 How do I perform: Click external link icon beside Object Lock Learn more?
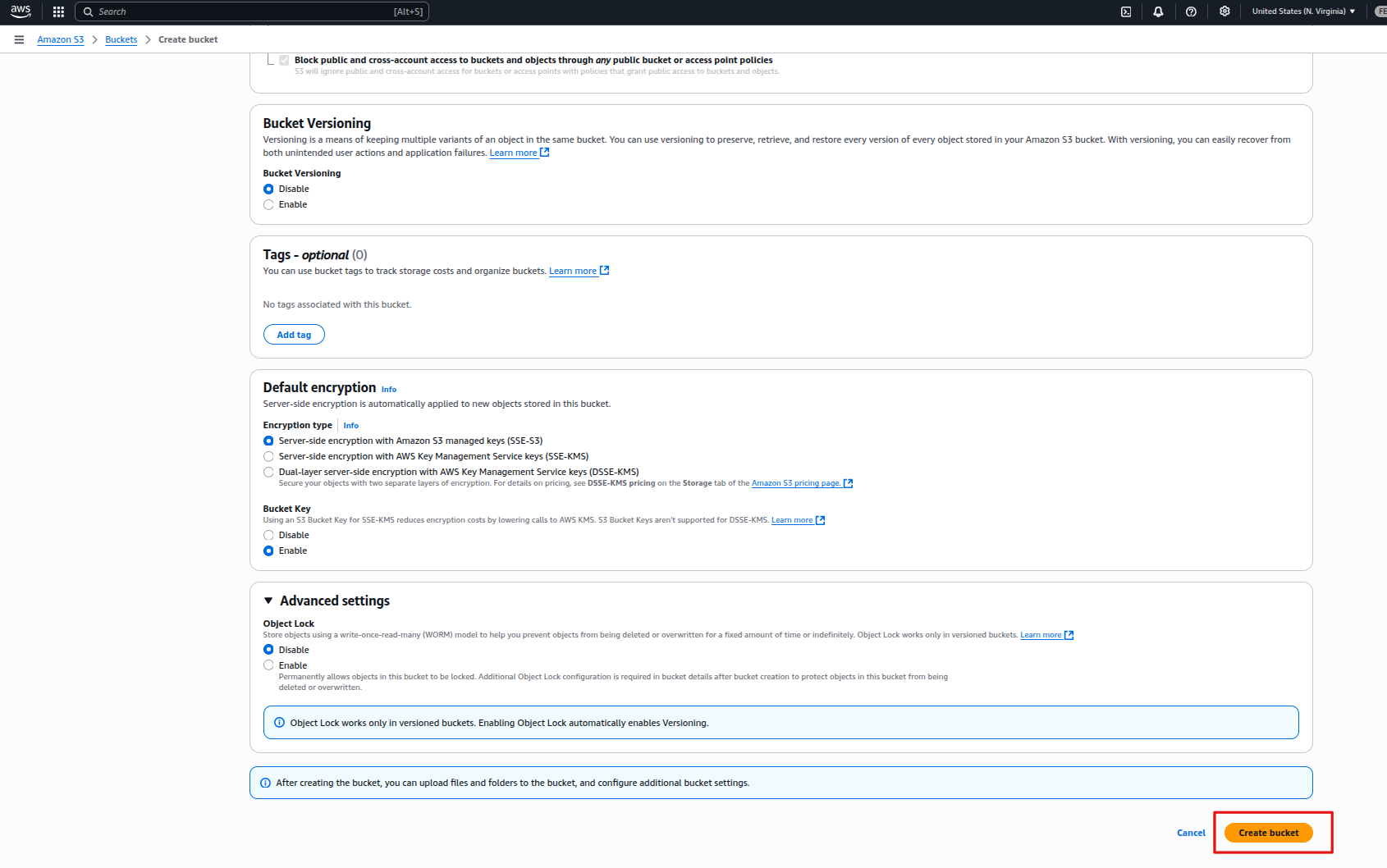click(1069, 635)
